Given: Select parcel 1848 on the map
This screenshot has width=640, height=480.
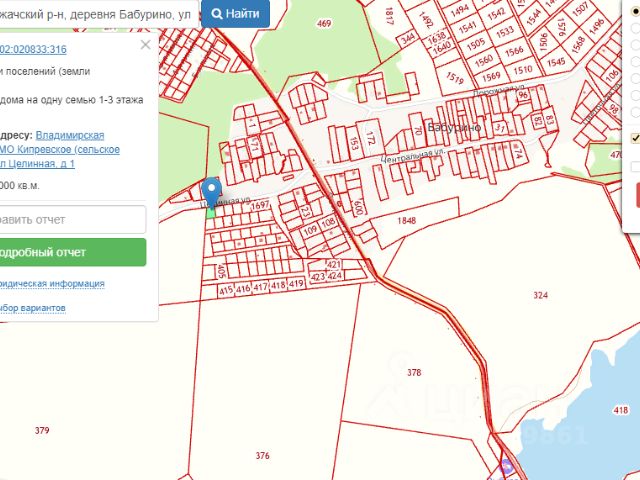Looking at the screenshot, I should pyautogui.click(x=405, y=220).
